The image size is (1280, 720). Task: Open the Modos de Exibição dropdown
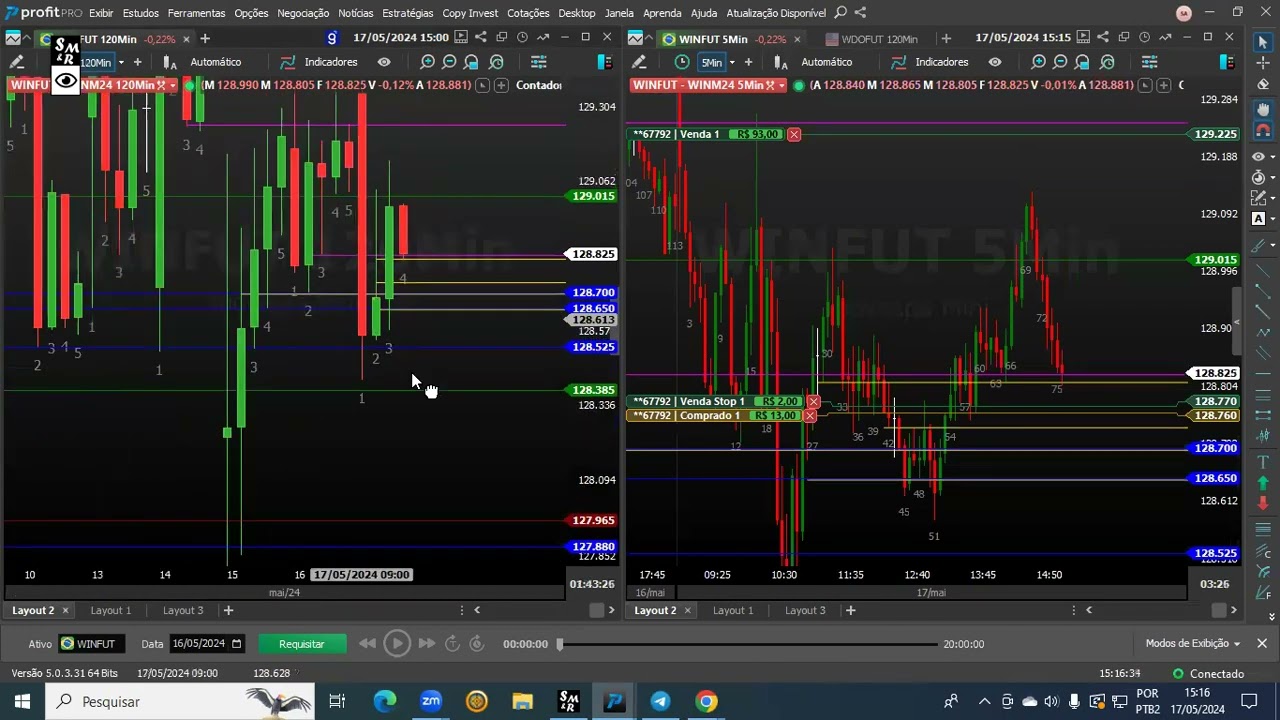(1193, 643)
